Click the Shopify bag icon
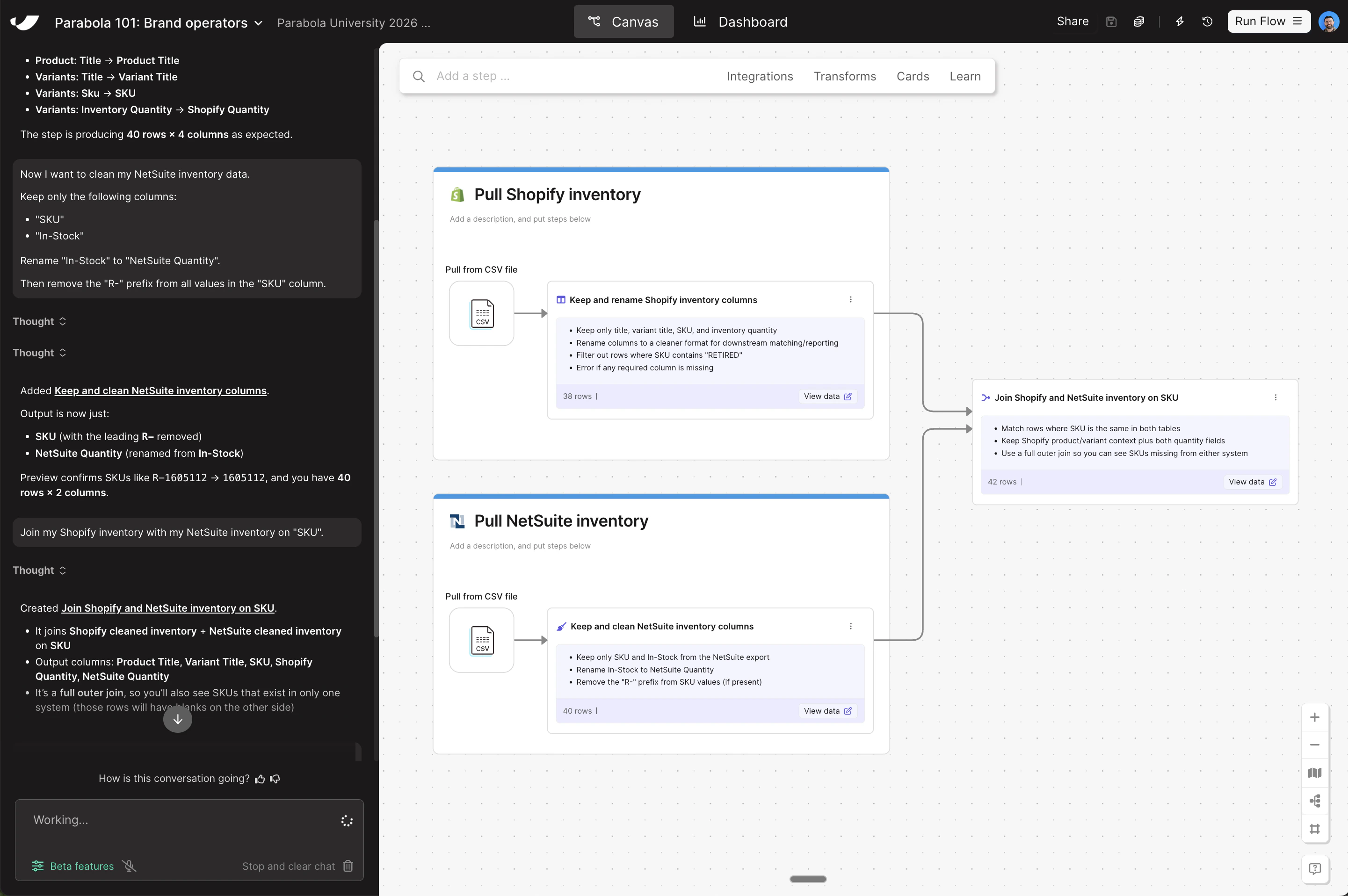Viewport: 1348px width, 896px height. coord(457,195)
